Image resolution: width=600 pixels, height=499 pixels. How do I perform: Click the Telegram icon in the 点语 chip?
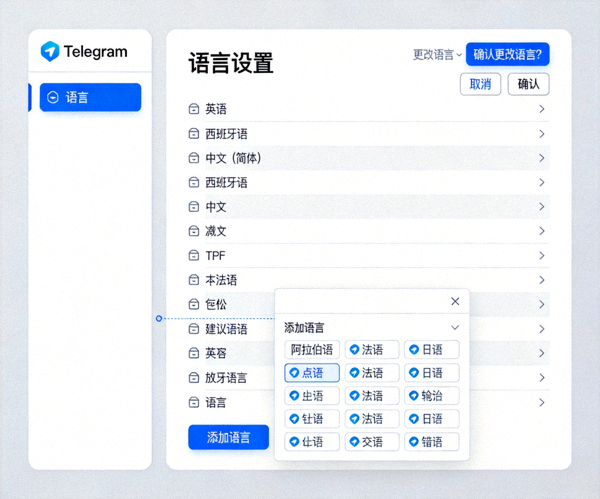(x=294, y=373)
